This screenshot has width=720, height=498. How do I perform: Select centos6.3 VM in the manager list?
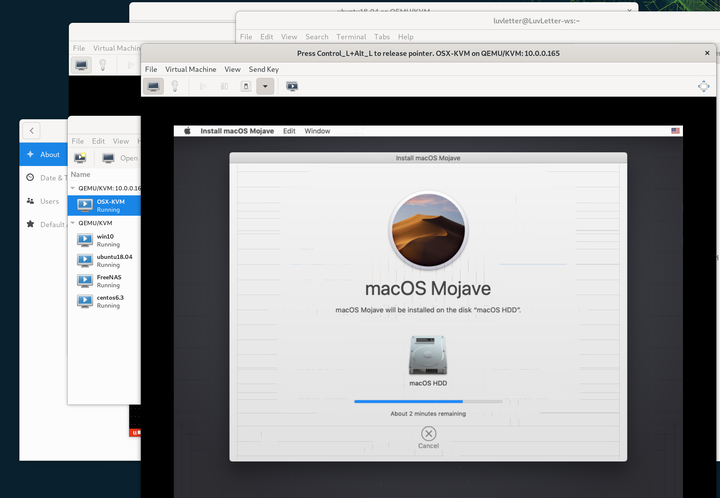point(104,301)
